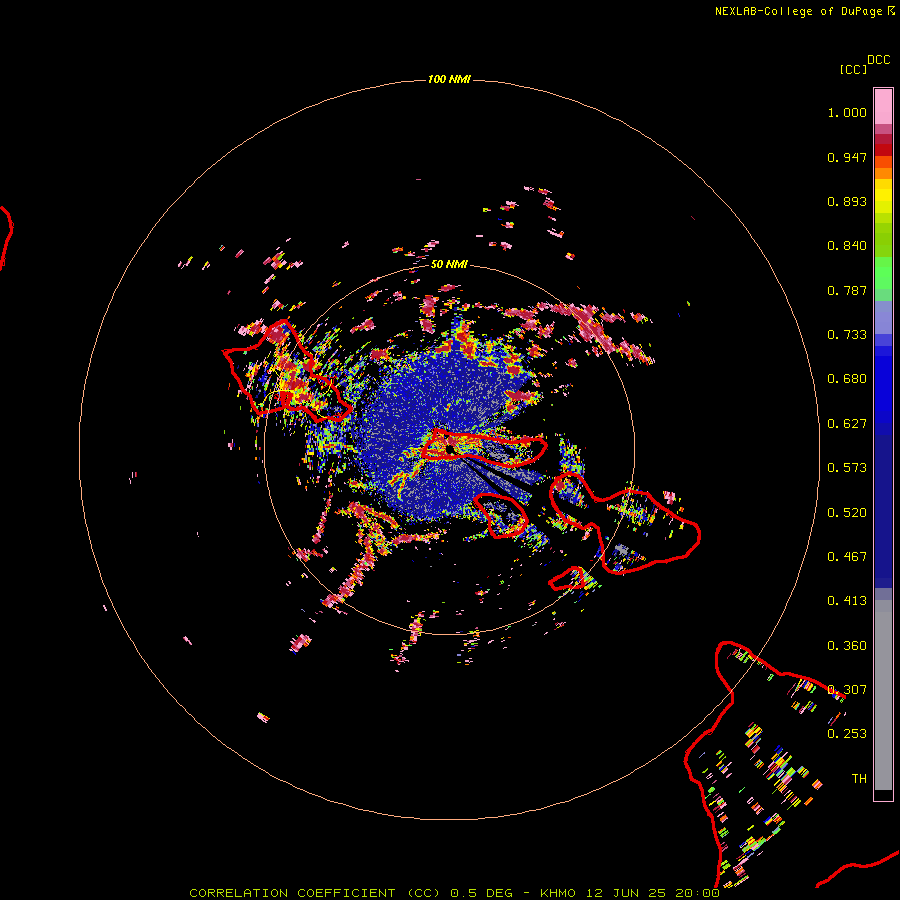Viewport: 900px width, 900px height.
Task: Click the 0.893 scale value
Action: [847, 201]
